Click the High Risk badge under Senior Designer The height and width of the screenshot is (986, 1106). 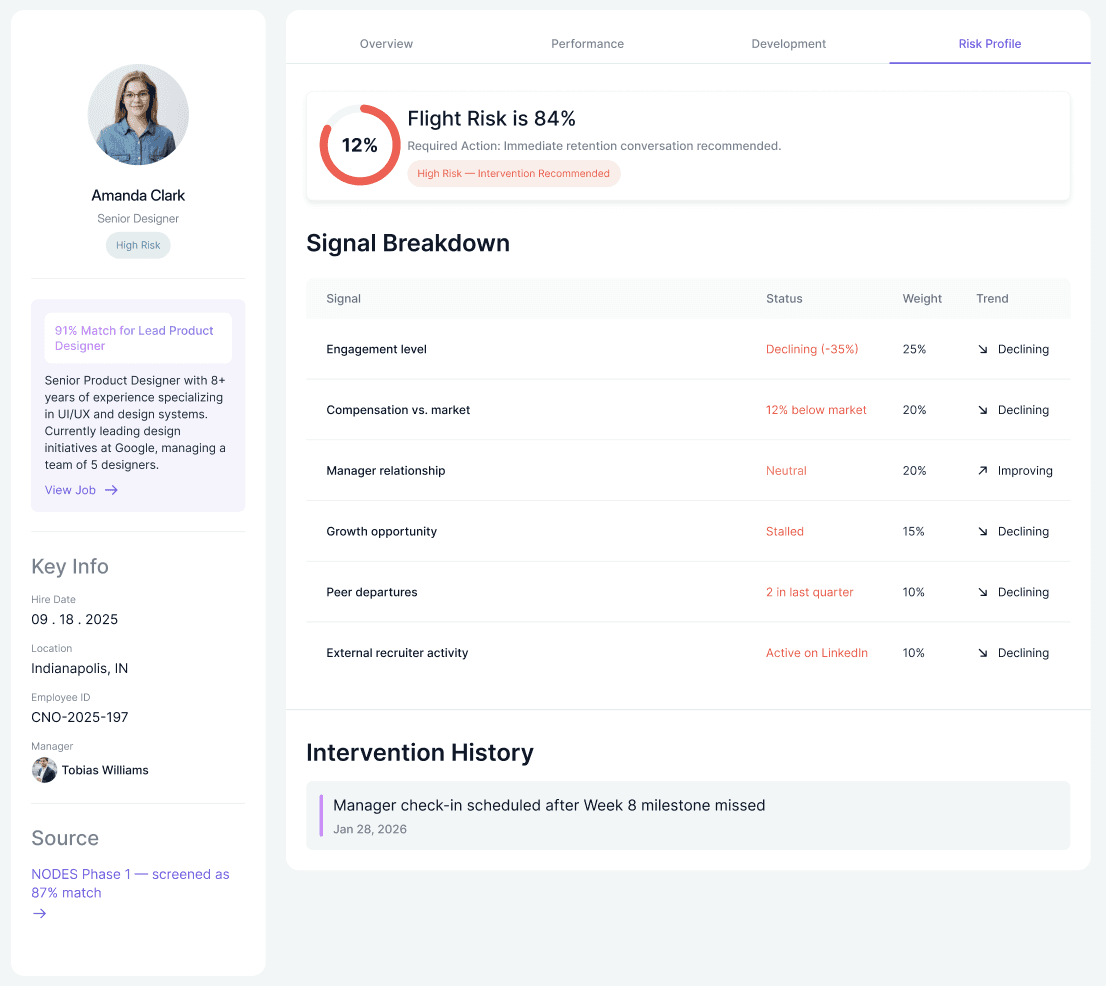(138, 245)
